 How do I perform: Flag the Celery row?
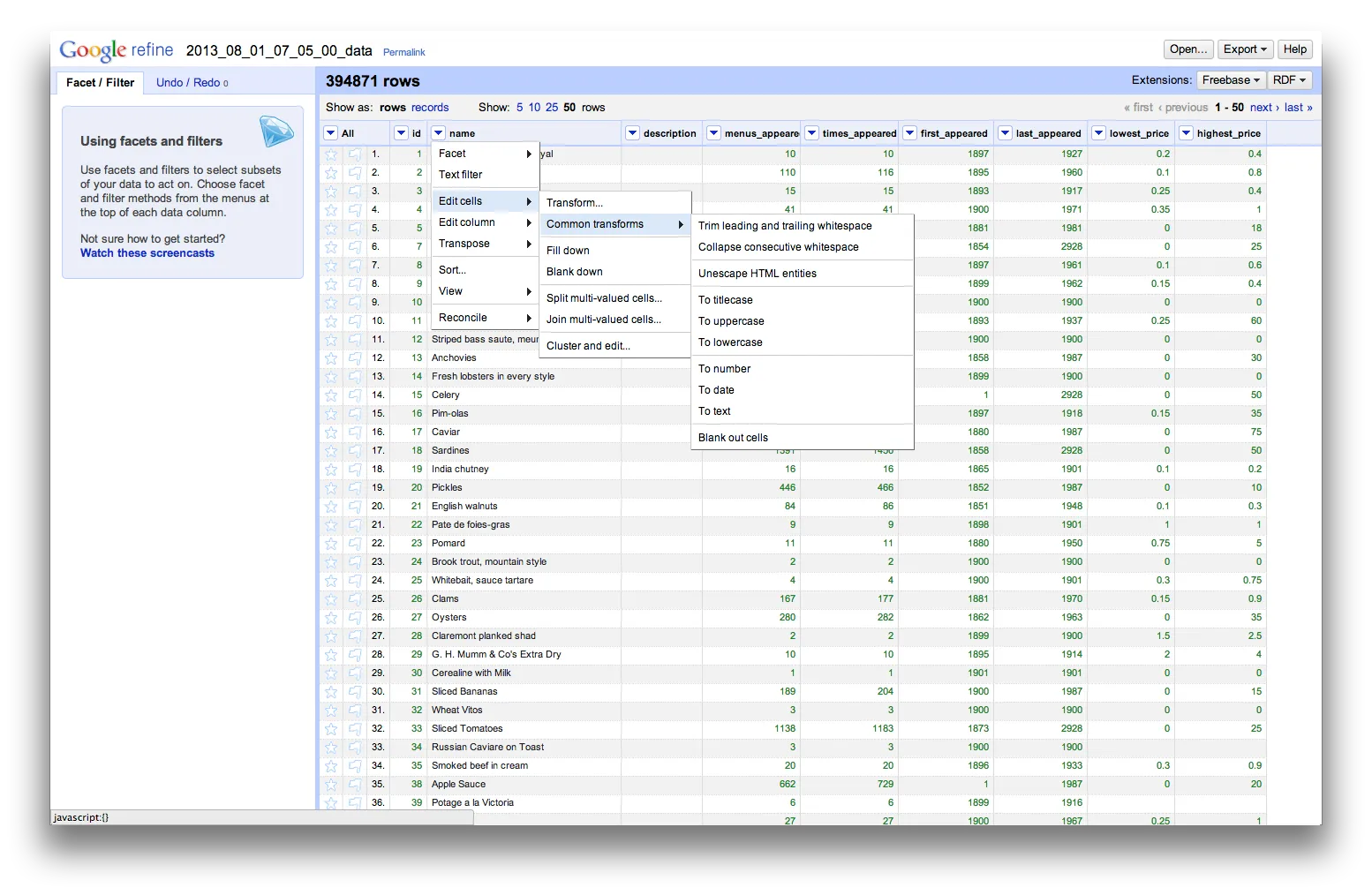pos(354,395)
